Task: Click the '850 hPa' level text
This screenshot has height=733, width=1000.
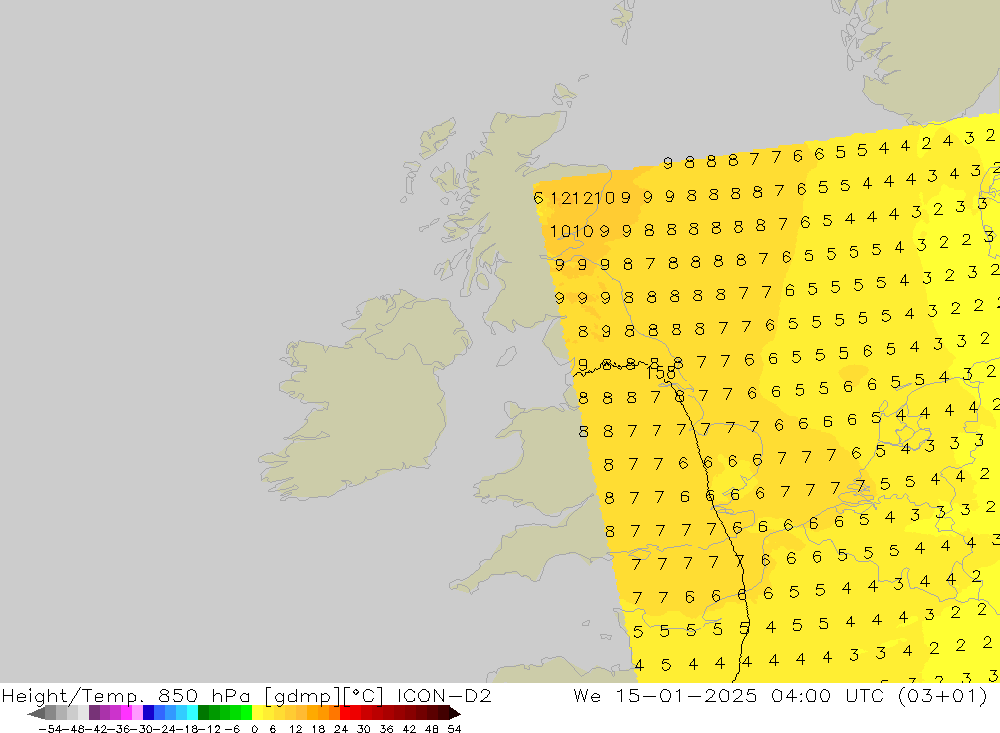Action: (x=204, y=695)
